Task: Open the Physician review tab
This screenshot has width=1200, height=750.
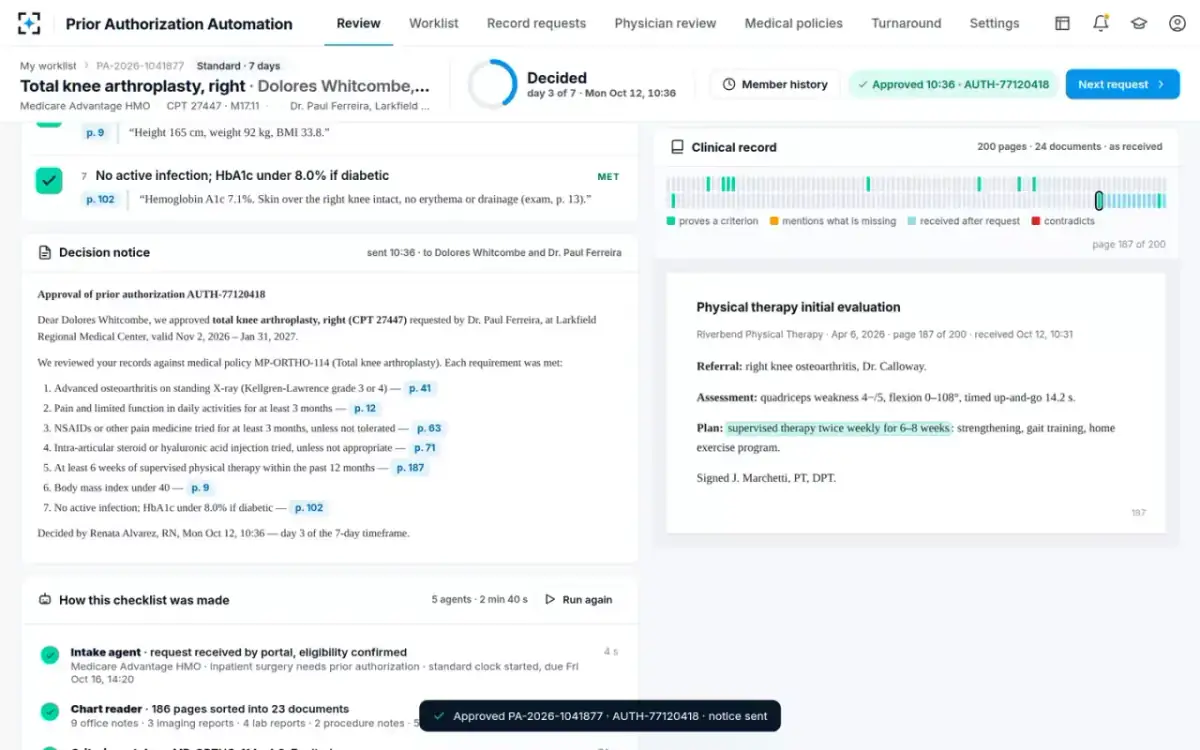Action: (665, 23)
